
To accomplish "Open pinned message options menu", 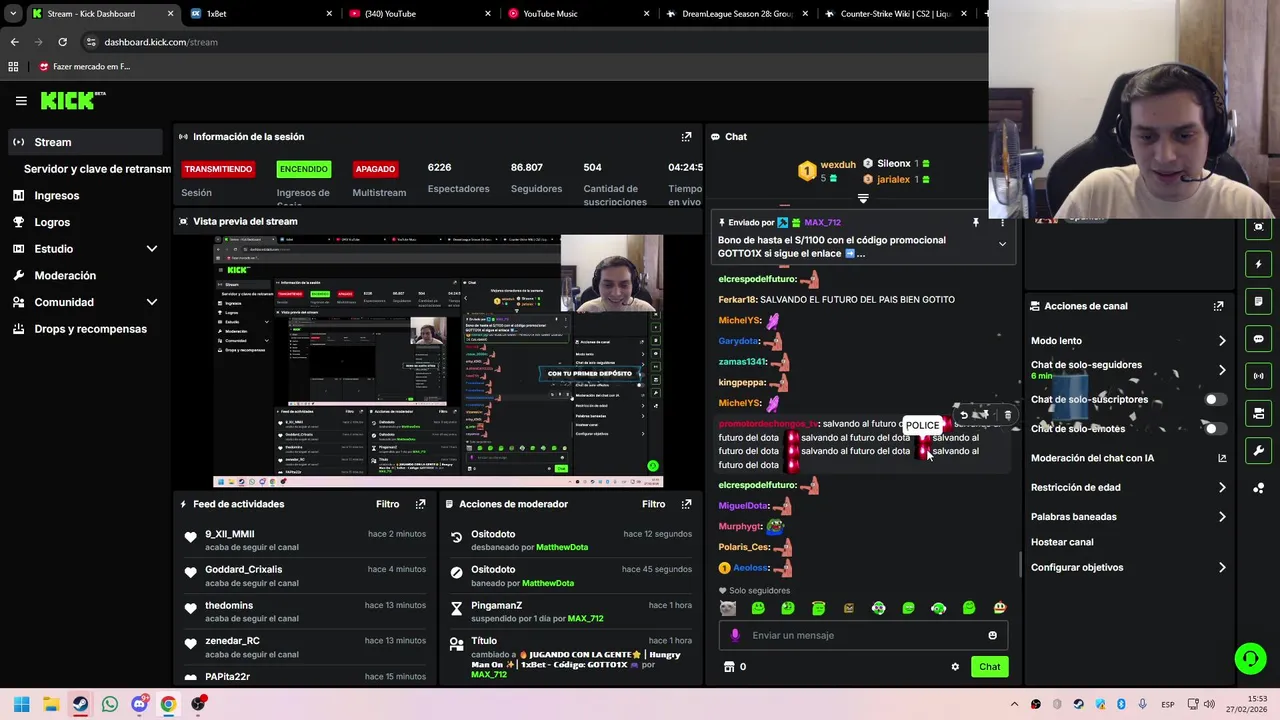I will [1002, 223].
